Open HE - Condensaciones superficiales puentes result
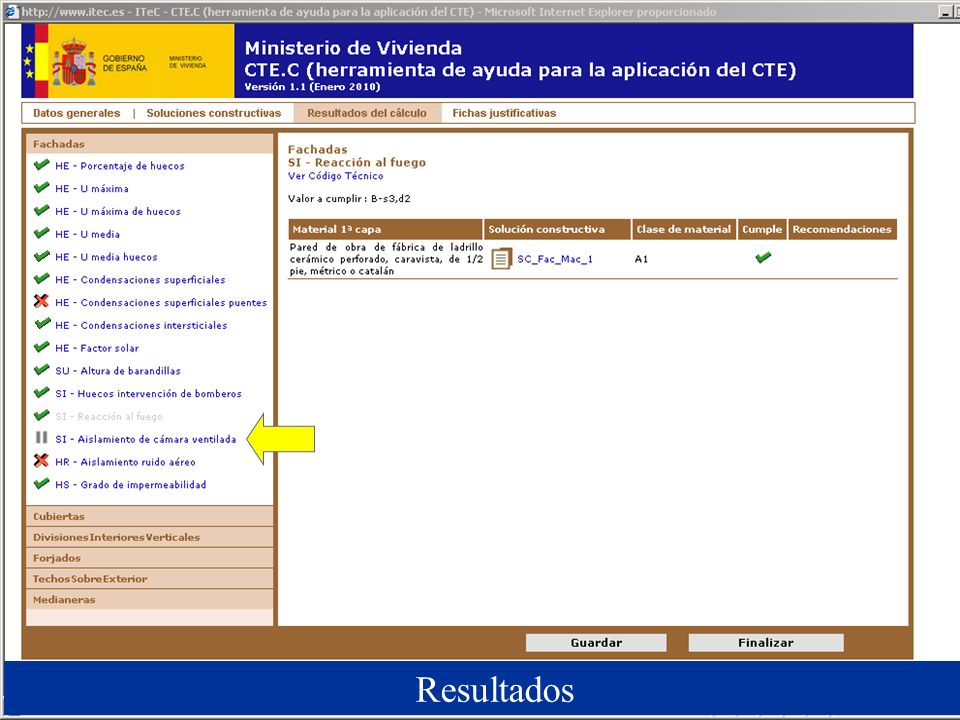Image resolution: width=960 pixels, height=720 pixels. tap(161, 302)
